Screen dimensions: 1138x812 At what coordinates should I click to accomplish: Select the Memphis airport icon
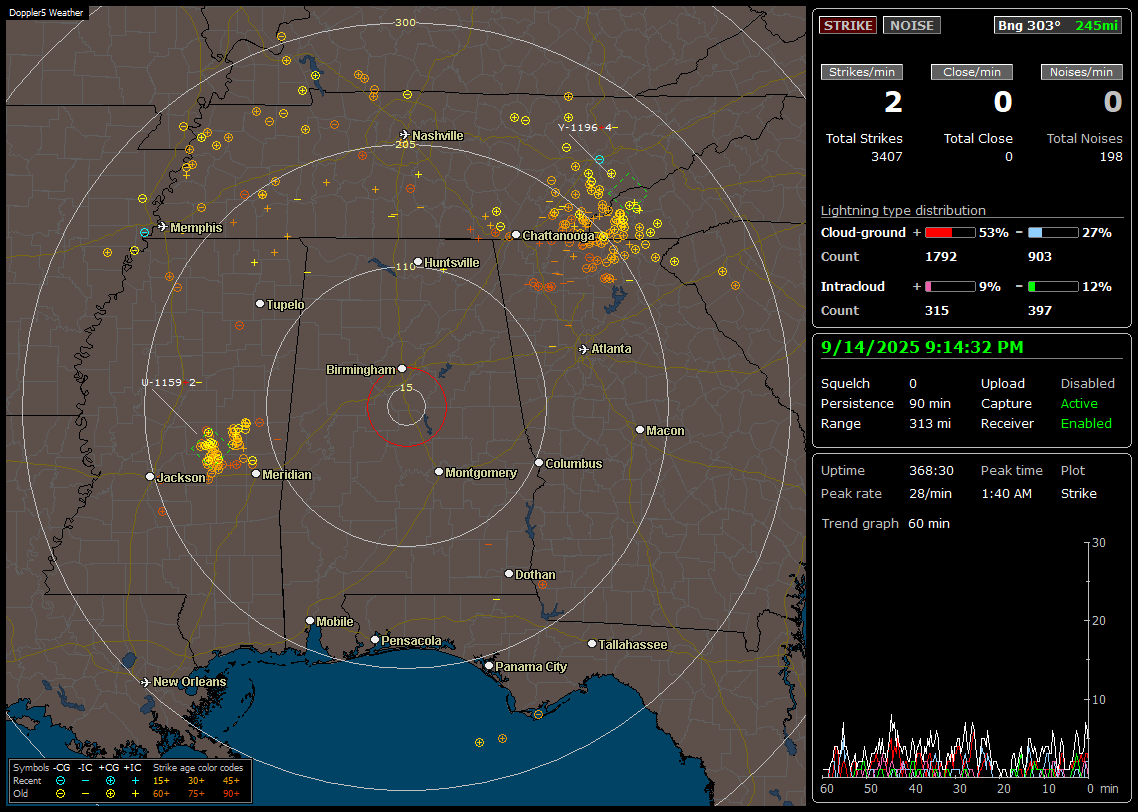(x=163, y=227)
